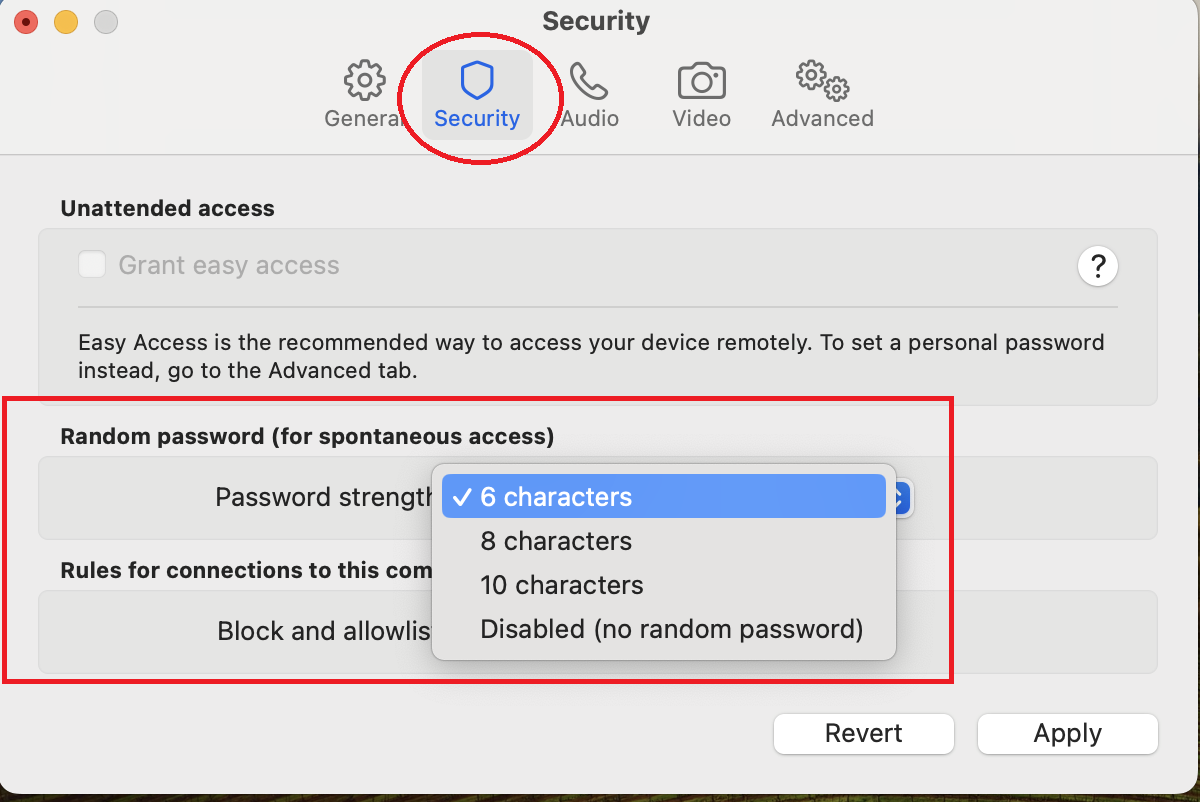Switch to the Audio tab label
1200x802 pixels.
590,119
